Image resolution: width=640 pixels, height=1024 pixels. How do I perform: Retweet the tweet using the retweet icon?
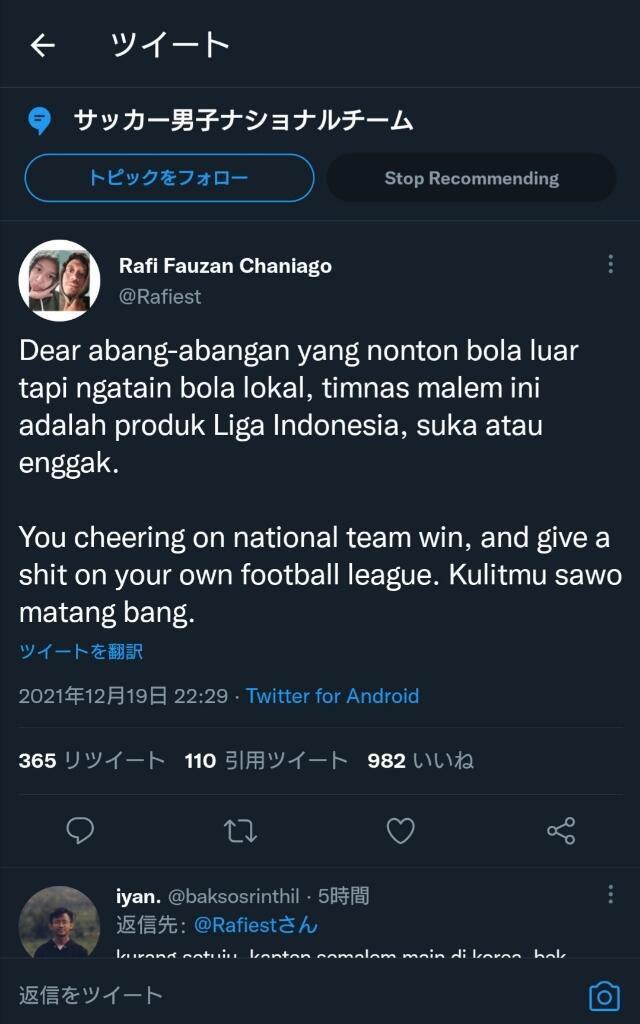240,831
